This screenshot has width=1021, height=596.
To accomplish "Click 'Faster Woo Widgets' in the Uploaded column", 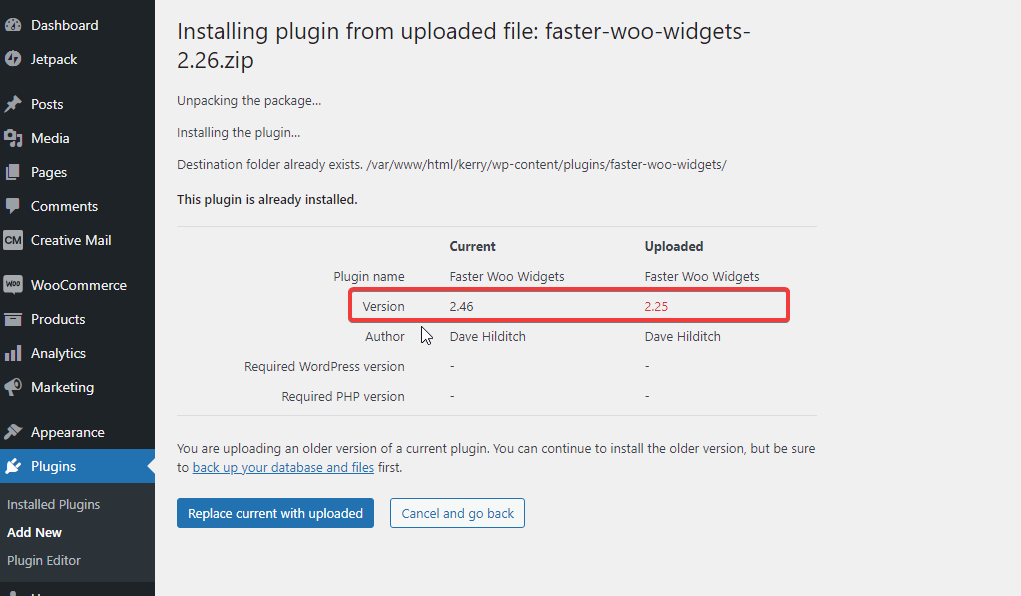I will click(702, 276).
